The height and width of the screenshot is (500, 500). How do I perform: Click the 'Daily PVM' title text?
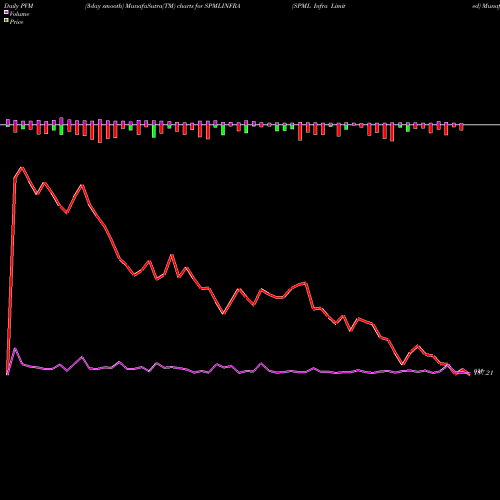click(x=19, y=6)
